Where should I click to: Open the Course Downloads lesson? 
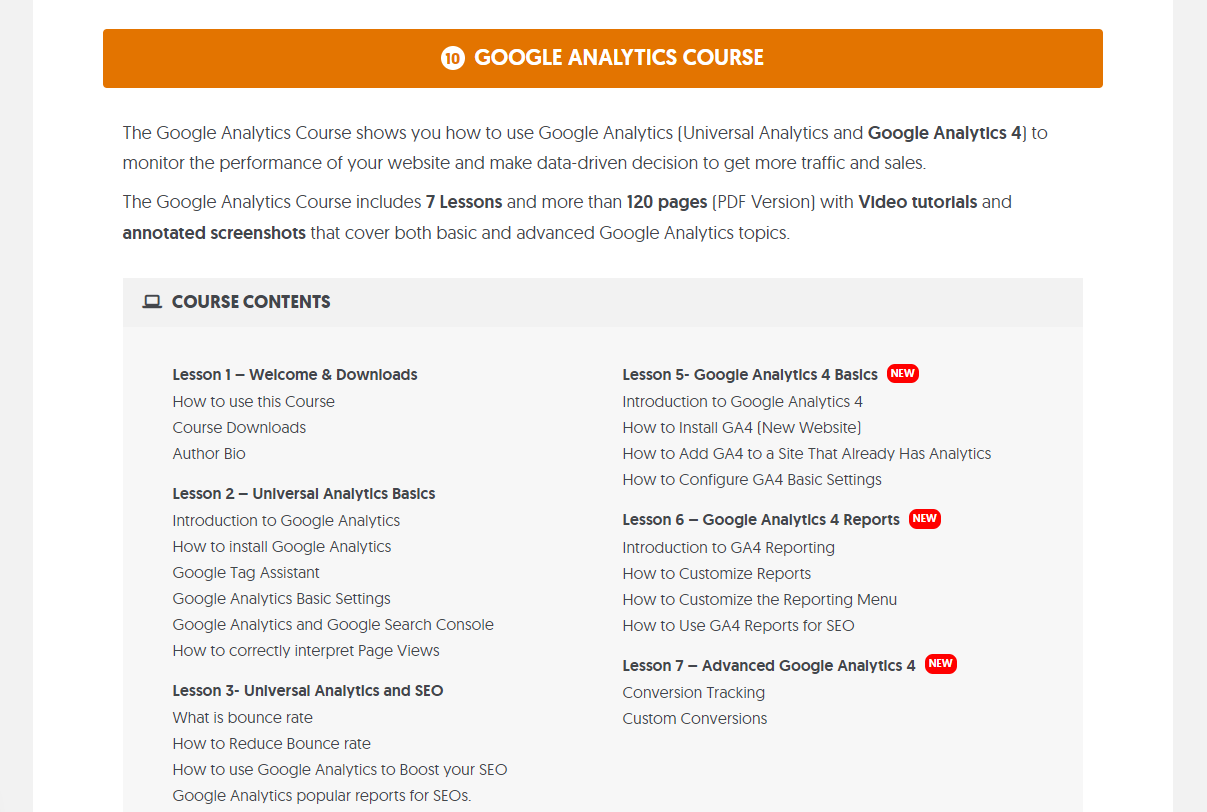click(x=239, y=427)
